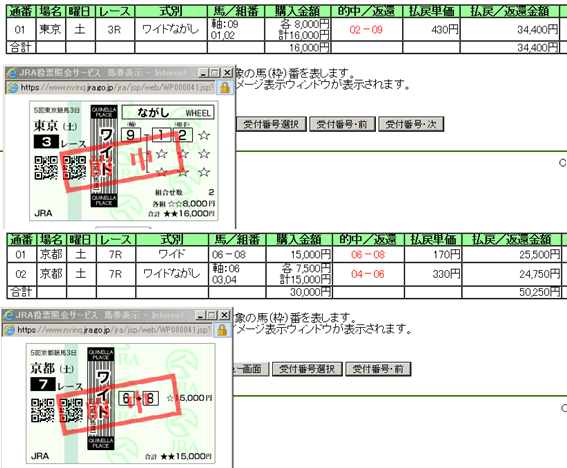Click the lower 受付番号・前 button

pyautogui.click(x=378, y=369)
